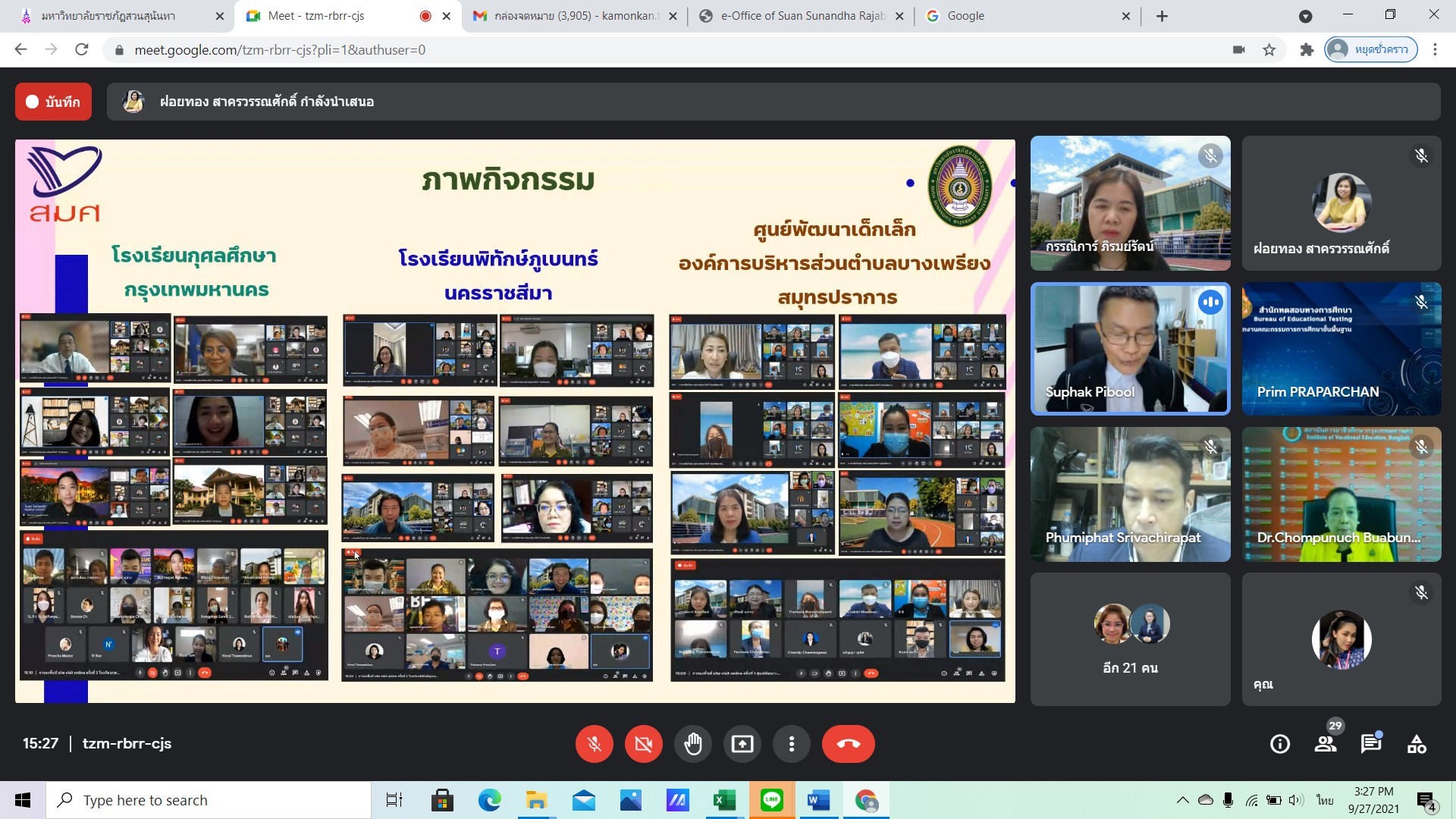The image size is (1456, 819).
Task: Select Suphak Pibool video tile
Action: tap(1130, 349)
